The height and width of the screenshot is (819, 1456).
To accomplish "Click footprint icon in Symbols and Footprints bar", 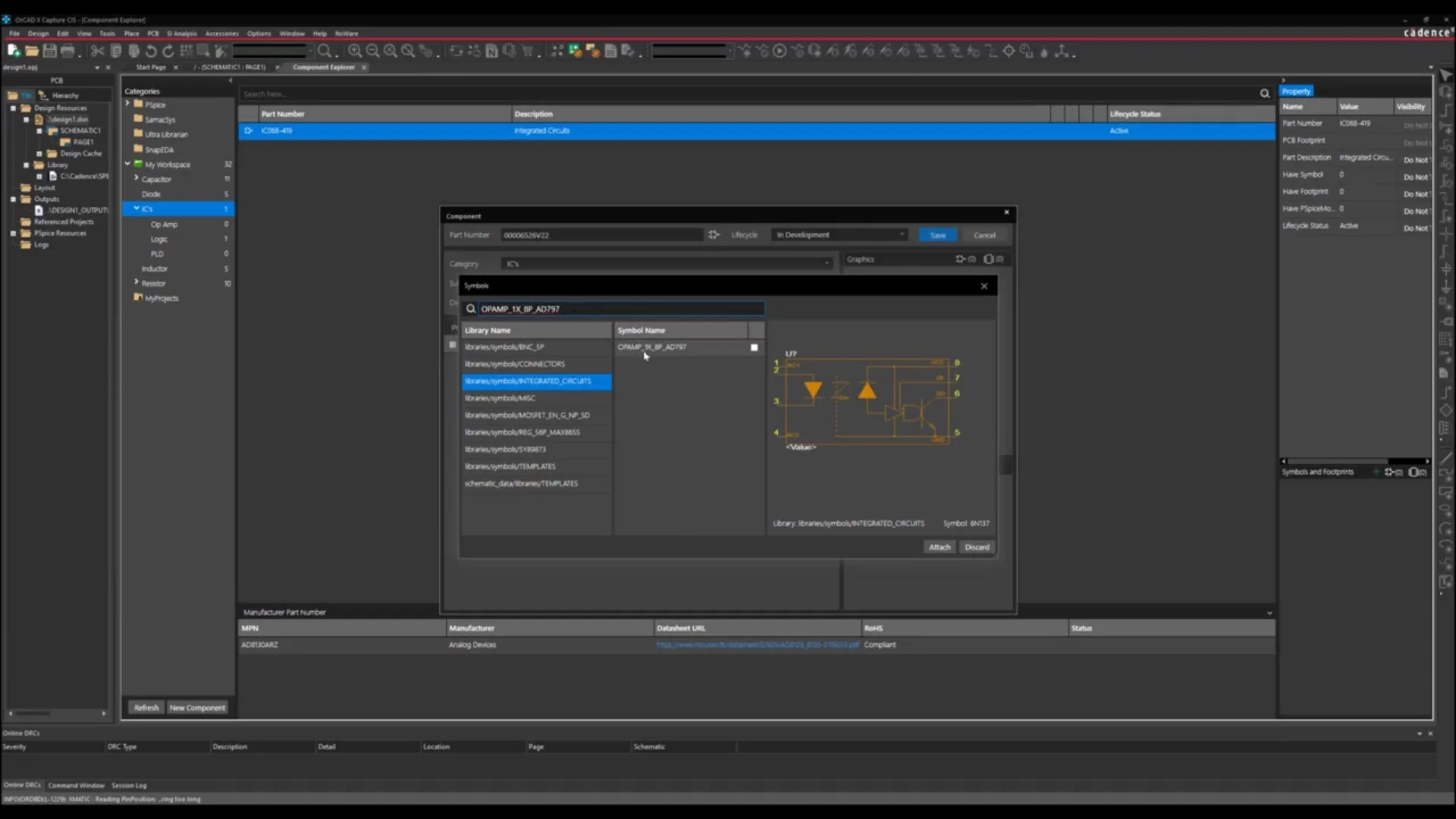I will point(1414,472).
